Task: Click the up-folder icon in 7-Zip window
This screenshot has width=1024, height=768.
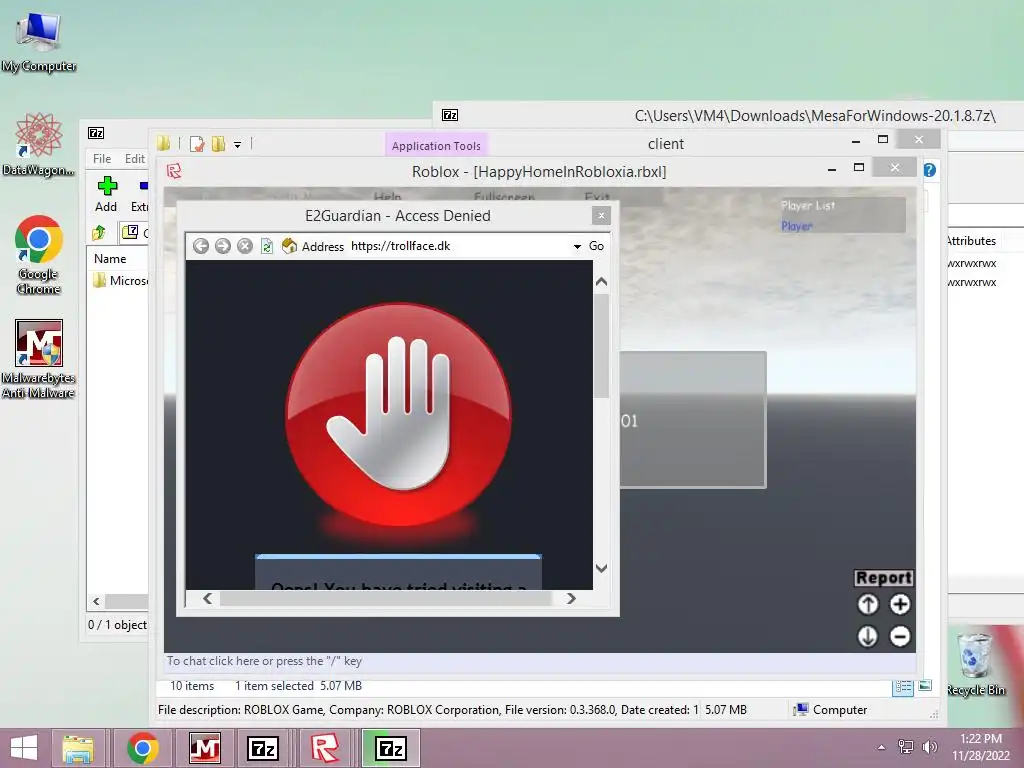Action: click(x=99, y=232)
